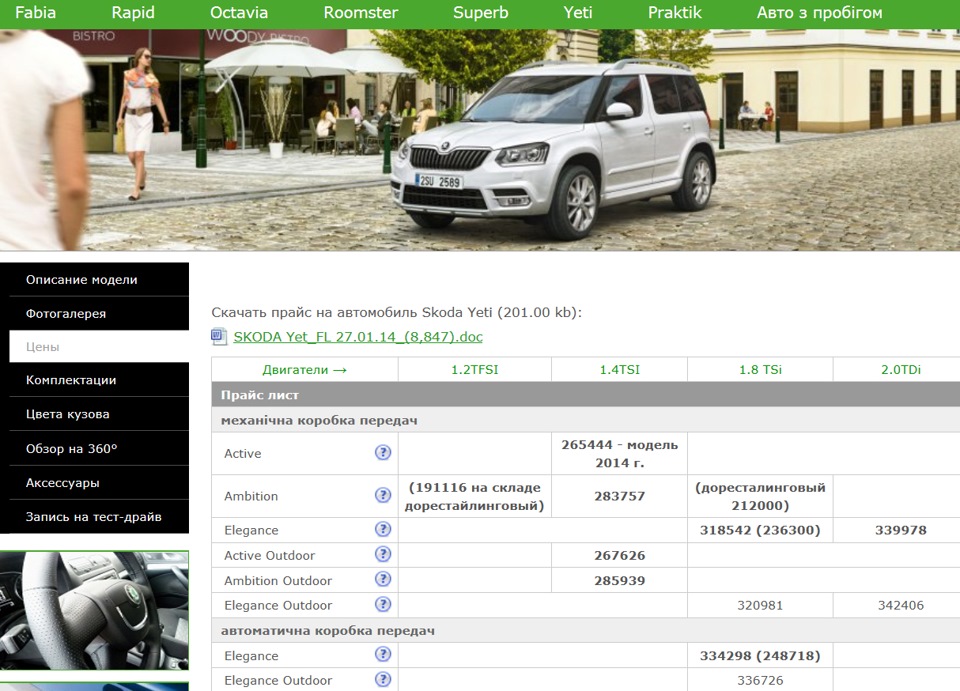Open help icon for Ambition Outdoor
Viewport: 960px width, 691px height.
click(x=383, y=580)
